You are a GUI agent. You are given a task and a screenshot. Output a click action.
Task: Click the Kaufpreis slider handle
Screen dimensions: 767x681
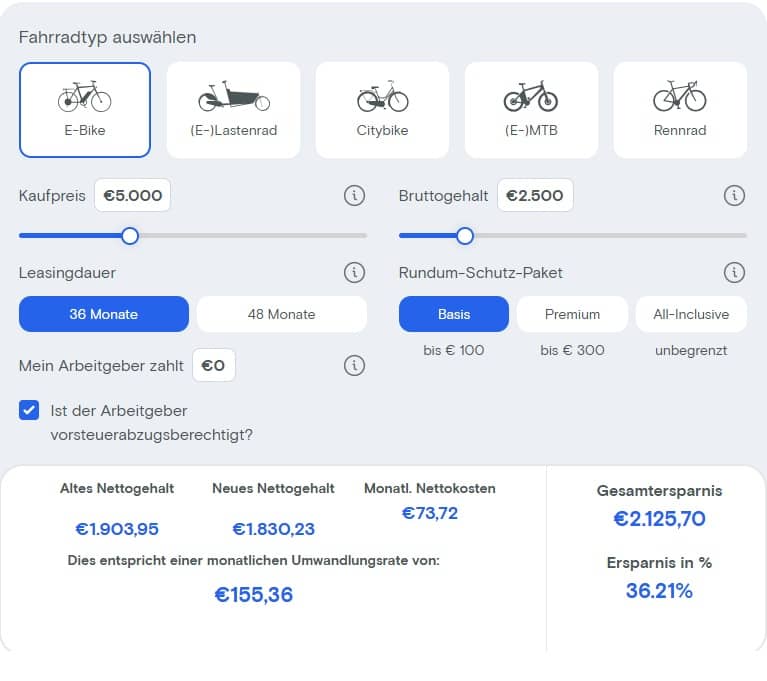(x=130, y=236)
